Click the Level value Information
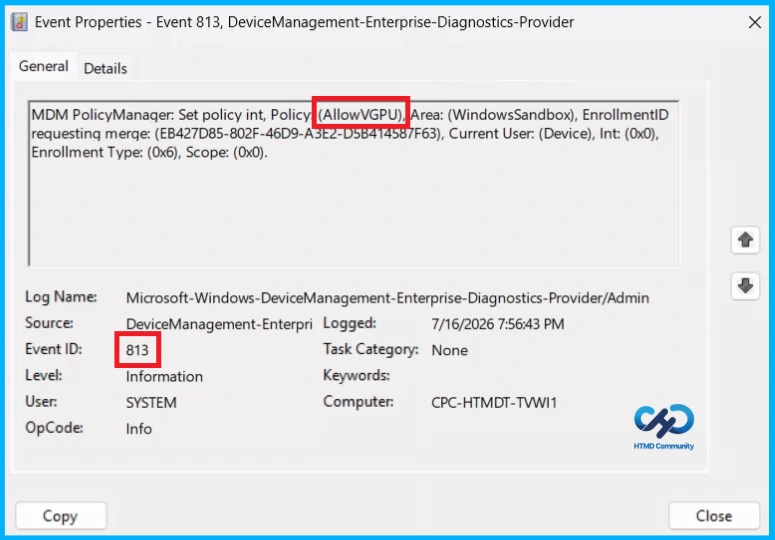 tap(164, 376)
